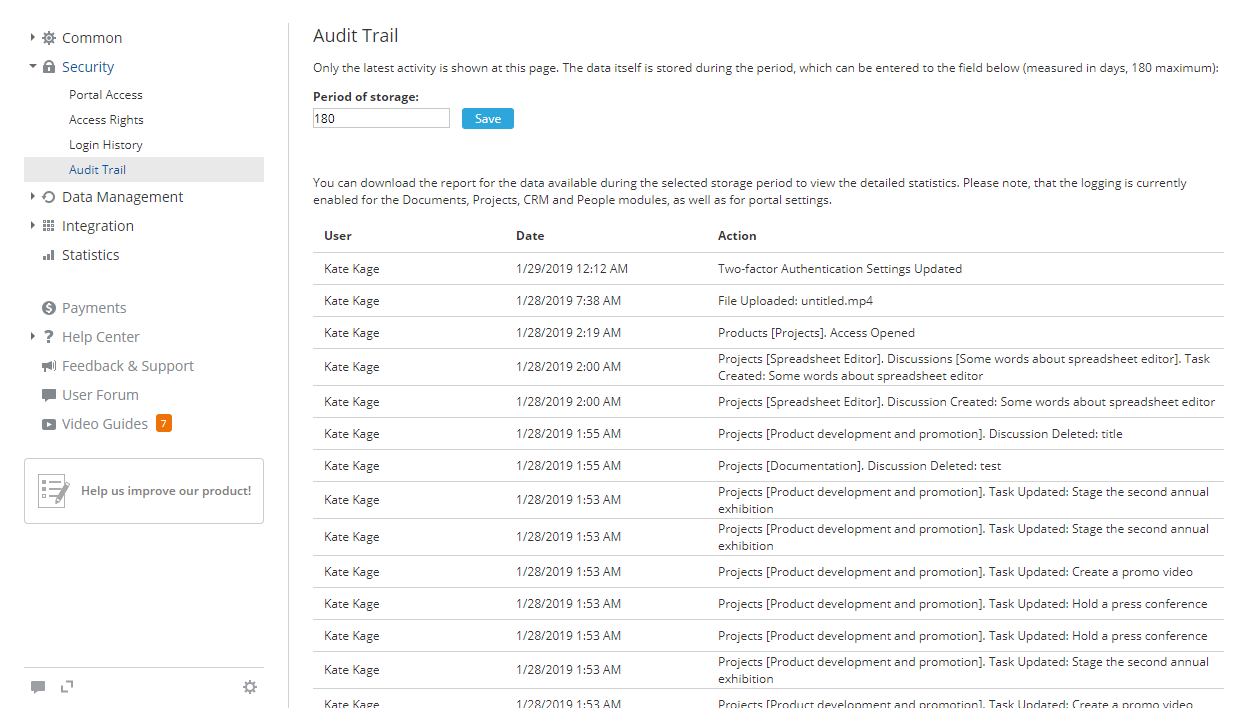
Task: Expand the Data Management section
Action: (x=30, y=197)
